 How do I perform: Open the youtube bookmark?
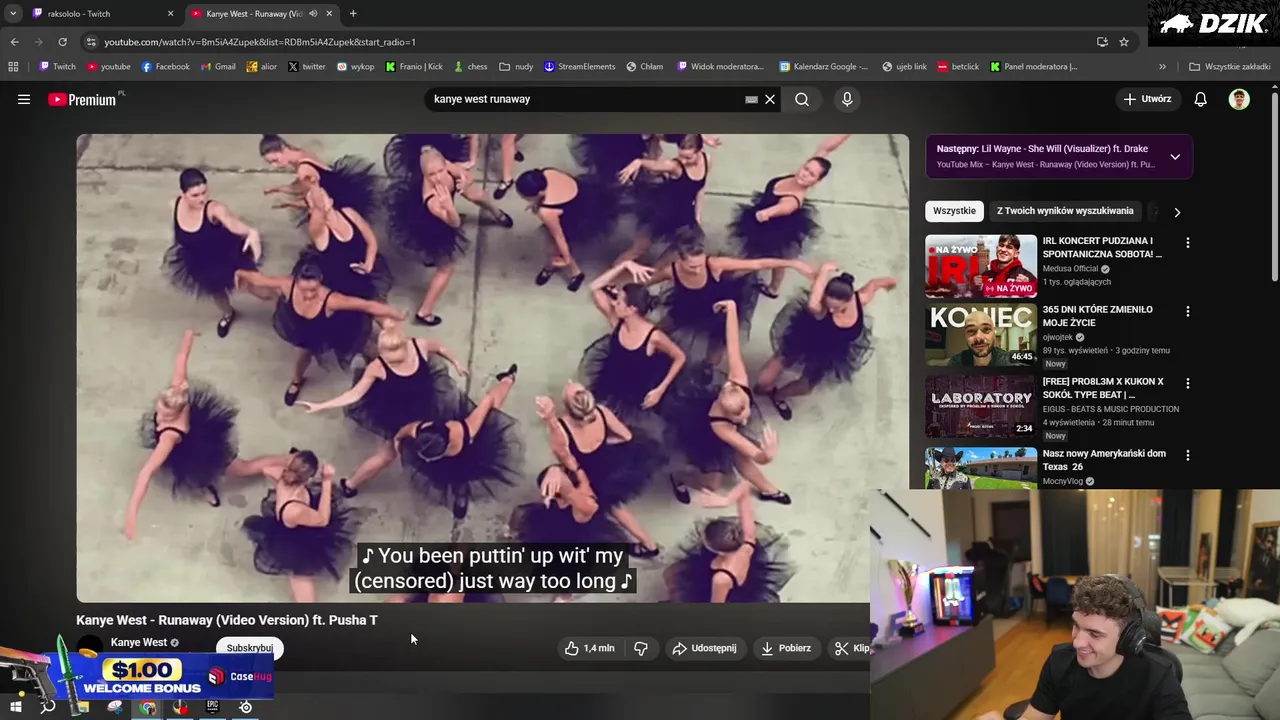click(108, 67)
